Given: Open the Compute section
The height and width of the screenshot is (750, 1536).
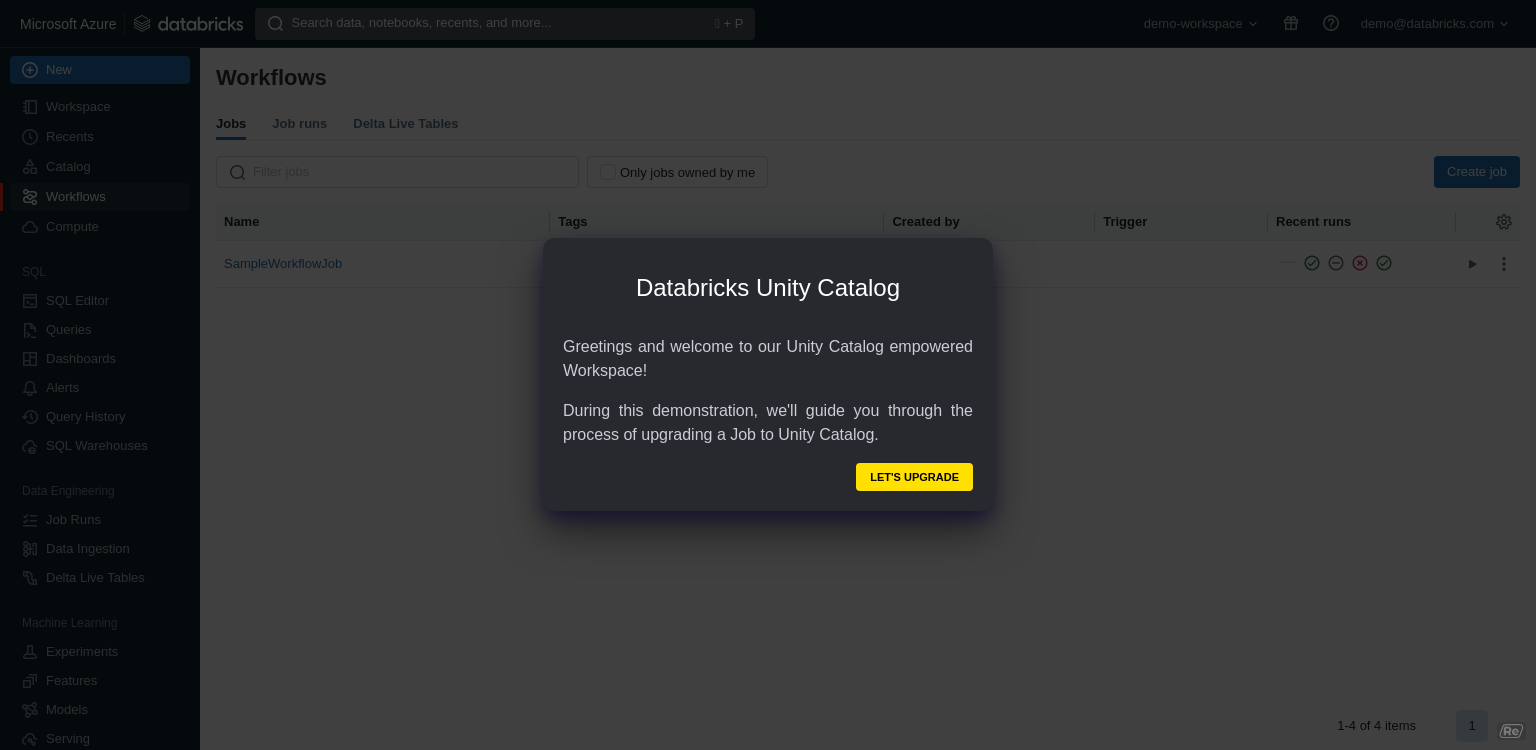Looking at the screenshot, I should coord(71,226).
